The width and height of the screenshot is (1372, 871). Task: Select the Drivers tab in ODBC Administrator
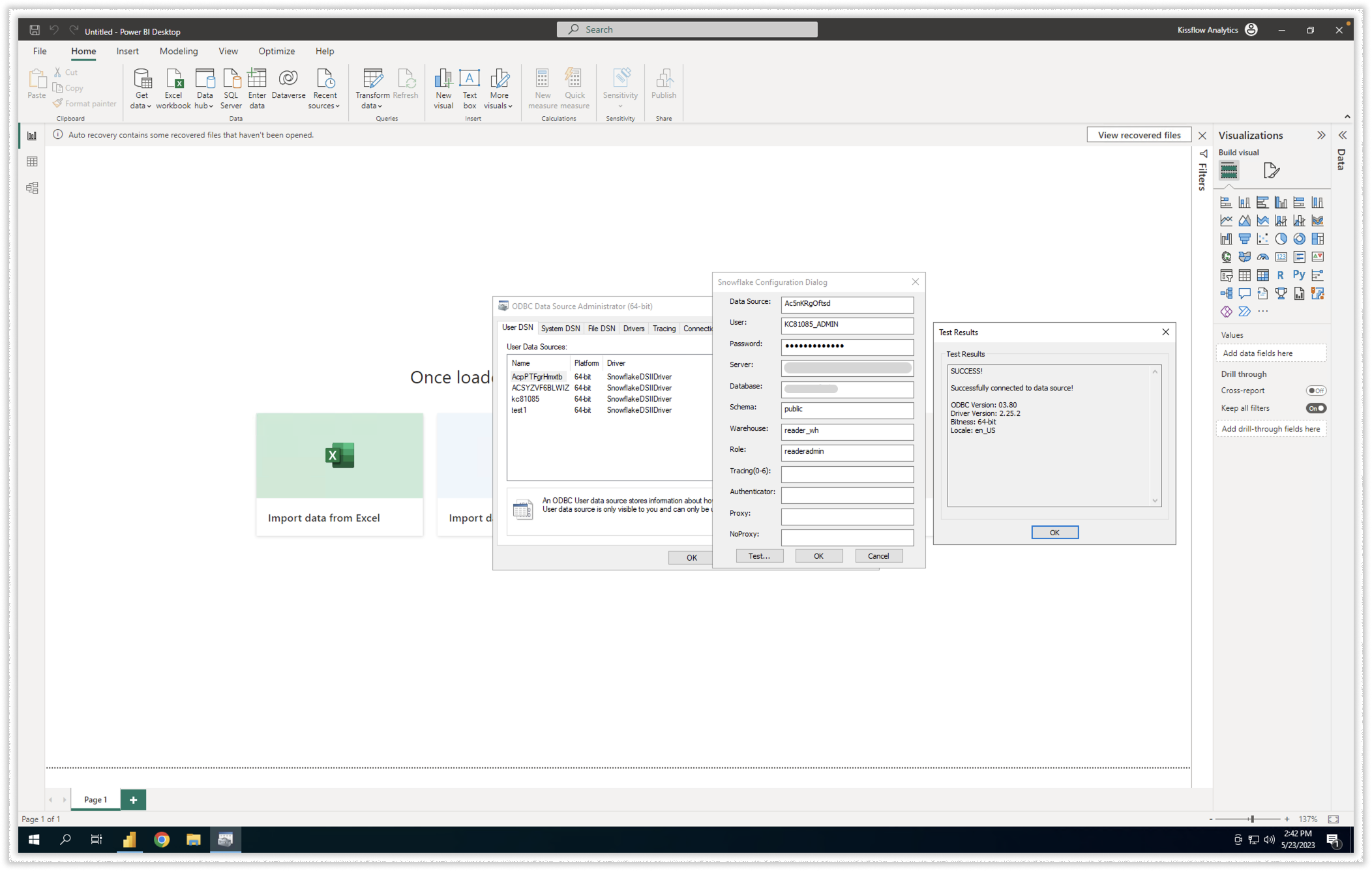pos(633,329)
